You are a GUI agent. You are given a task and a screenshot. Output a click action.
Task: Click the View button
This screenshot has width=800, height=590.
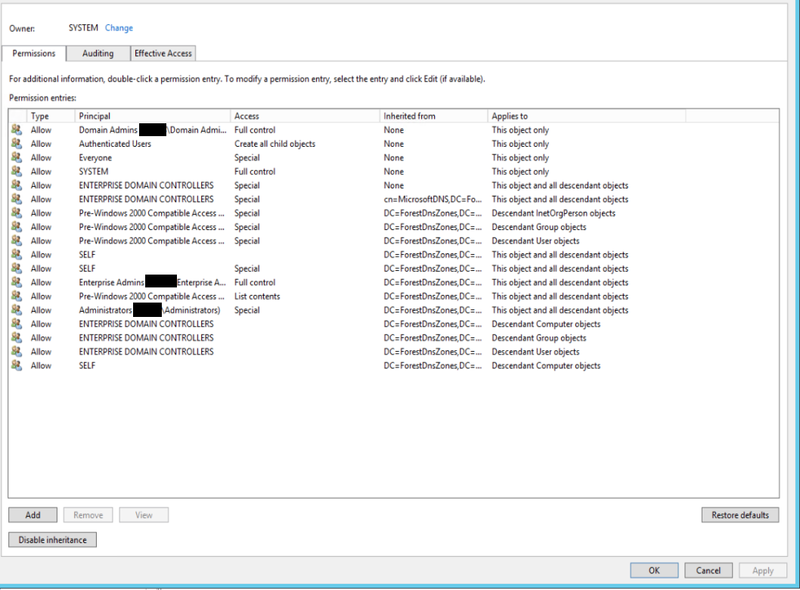143,513
